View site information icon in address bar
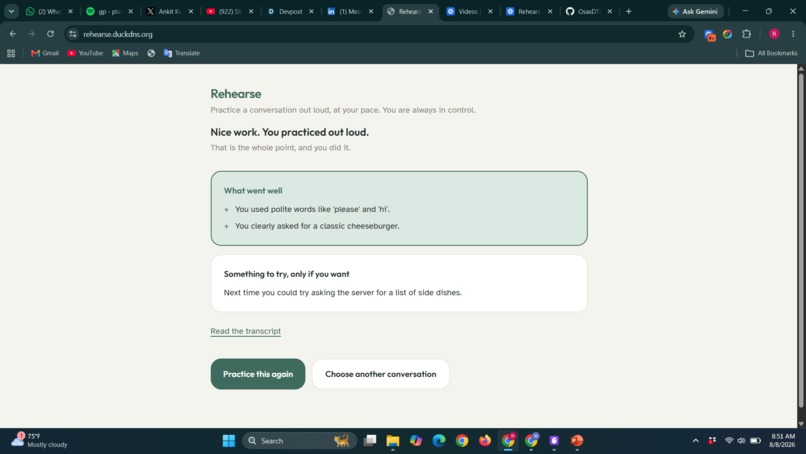Screen dimensions: 806x454 pos(73,34)
